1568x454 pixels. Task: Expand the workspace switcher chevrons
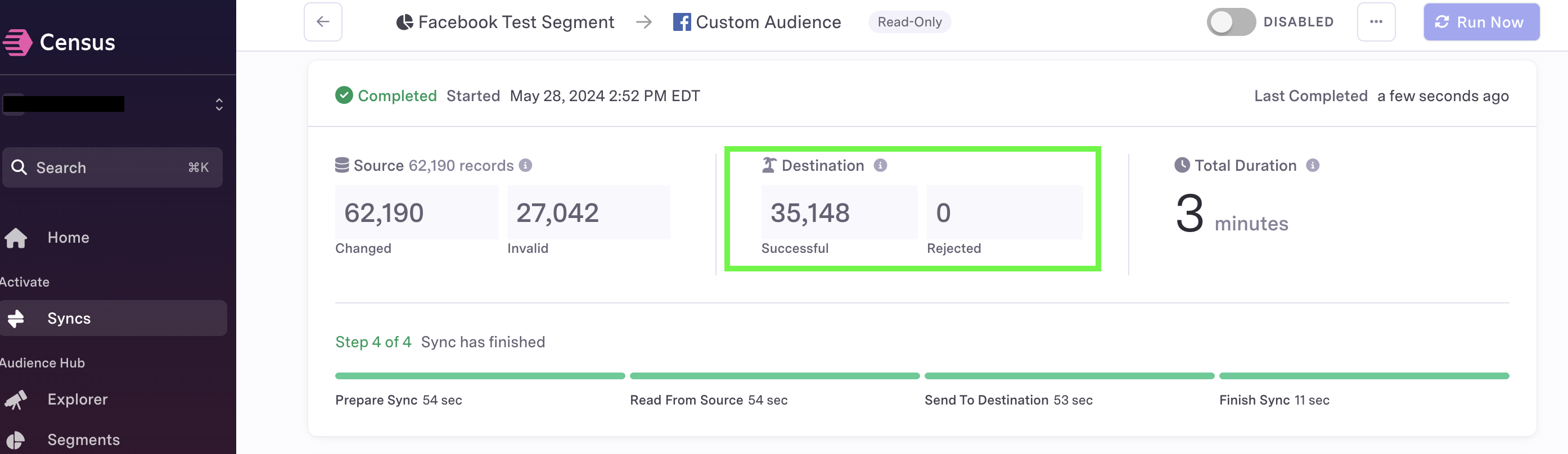tap(219, 105)
